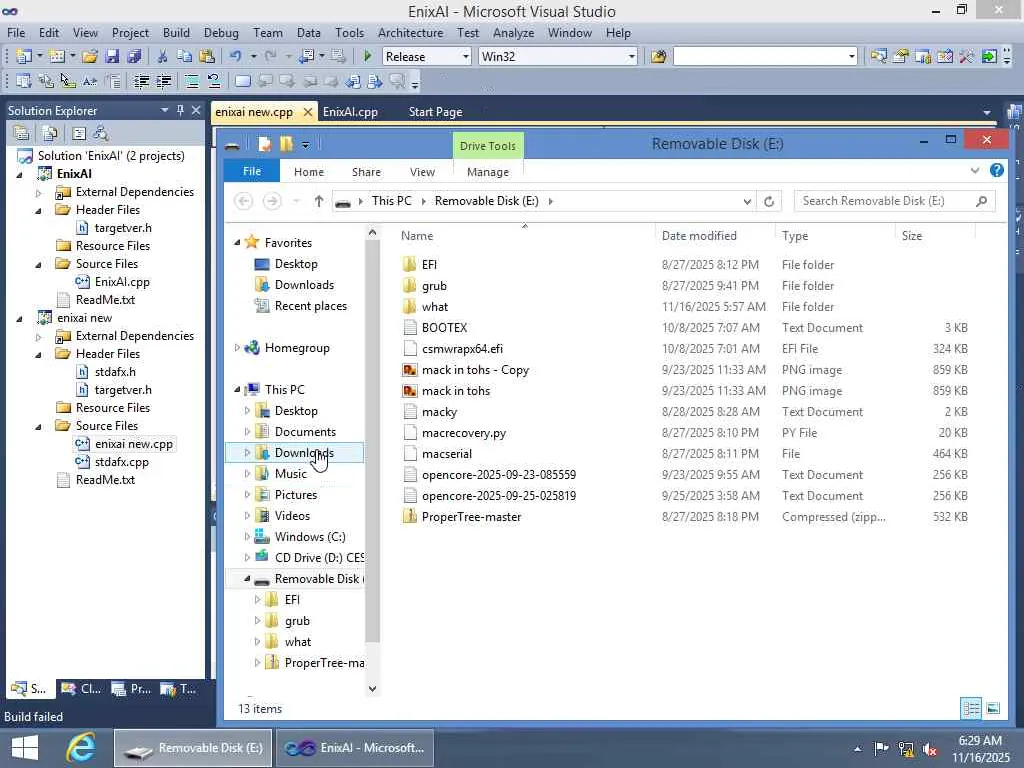Show All Files icon in Solution Explorer
The width and height of the screenshot is (1024, 768).
[50, 134]
